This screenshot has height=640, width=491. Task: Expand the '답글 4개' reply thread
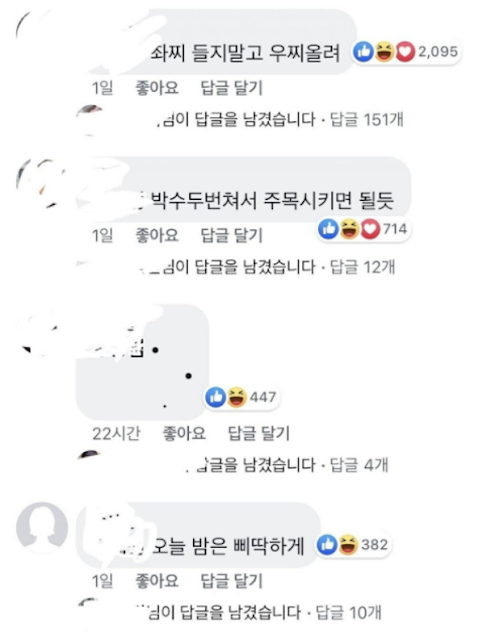click(359, 464)
